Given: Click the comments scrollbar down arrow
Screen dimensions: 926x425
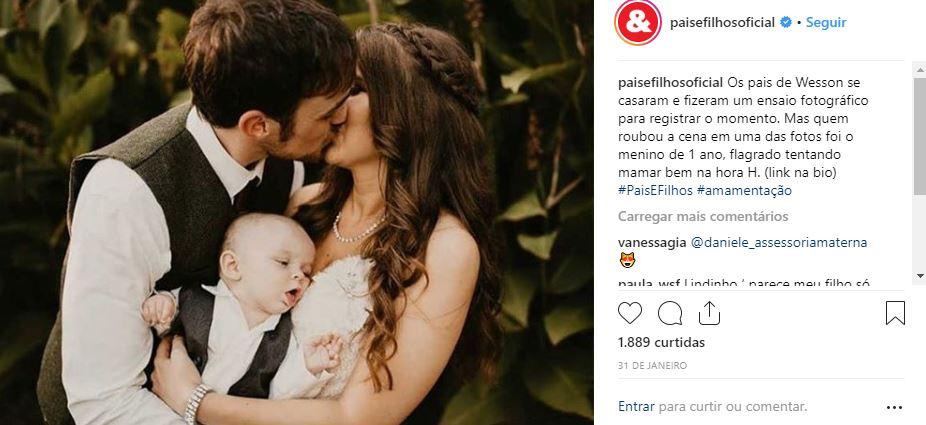Looking at the screenshot, I should click(x=920, y=276).
